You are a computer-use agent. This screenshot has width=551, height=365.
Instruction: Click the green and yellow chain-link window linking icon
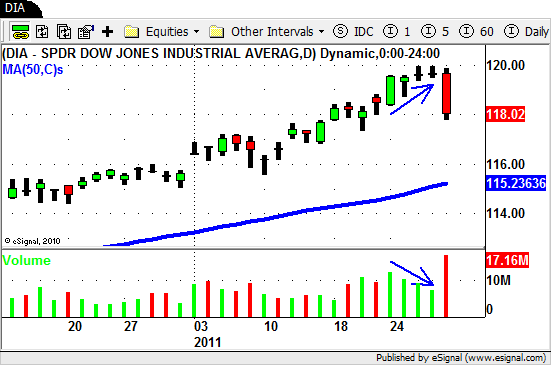[20, 32]
